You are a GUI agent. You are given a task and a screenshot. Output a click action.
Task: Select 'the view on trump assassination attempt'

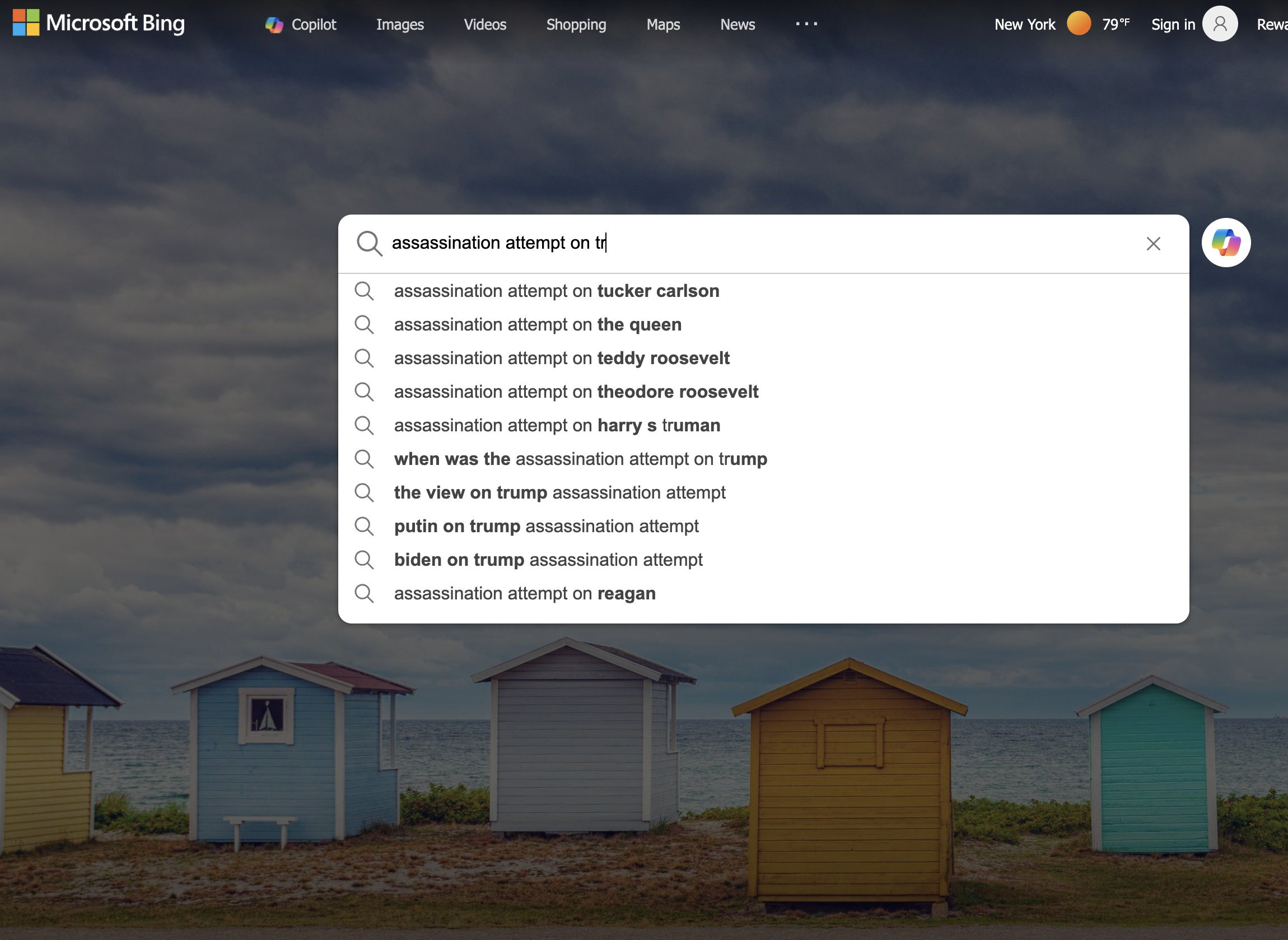pos(763,492)
